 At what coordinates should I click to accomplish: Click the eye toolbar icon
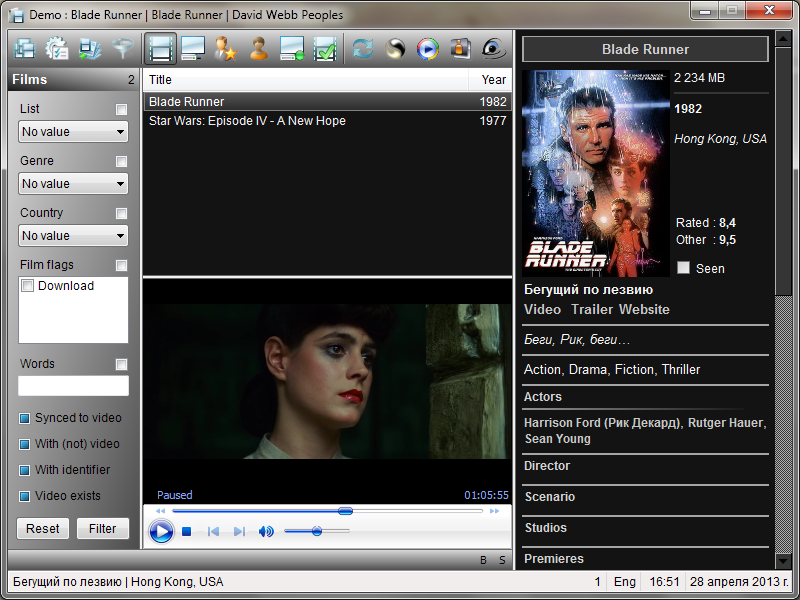pyautogui.click(x=493, y=49)
